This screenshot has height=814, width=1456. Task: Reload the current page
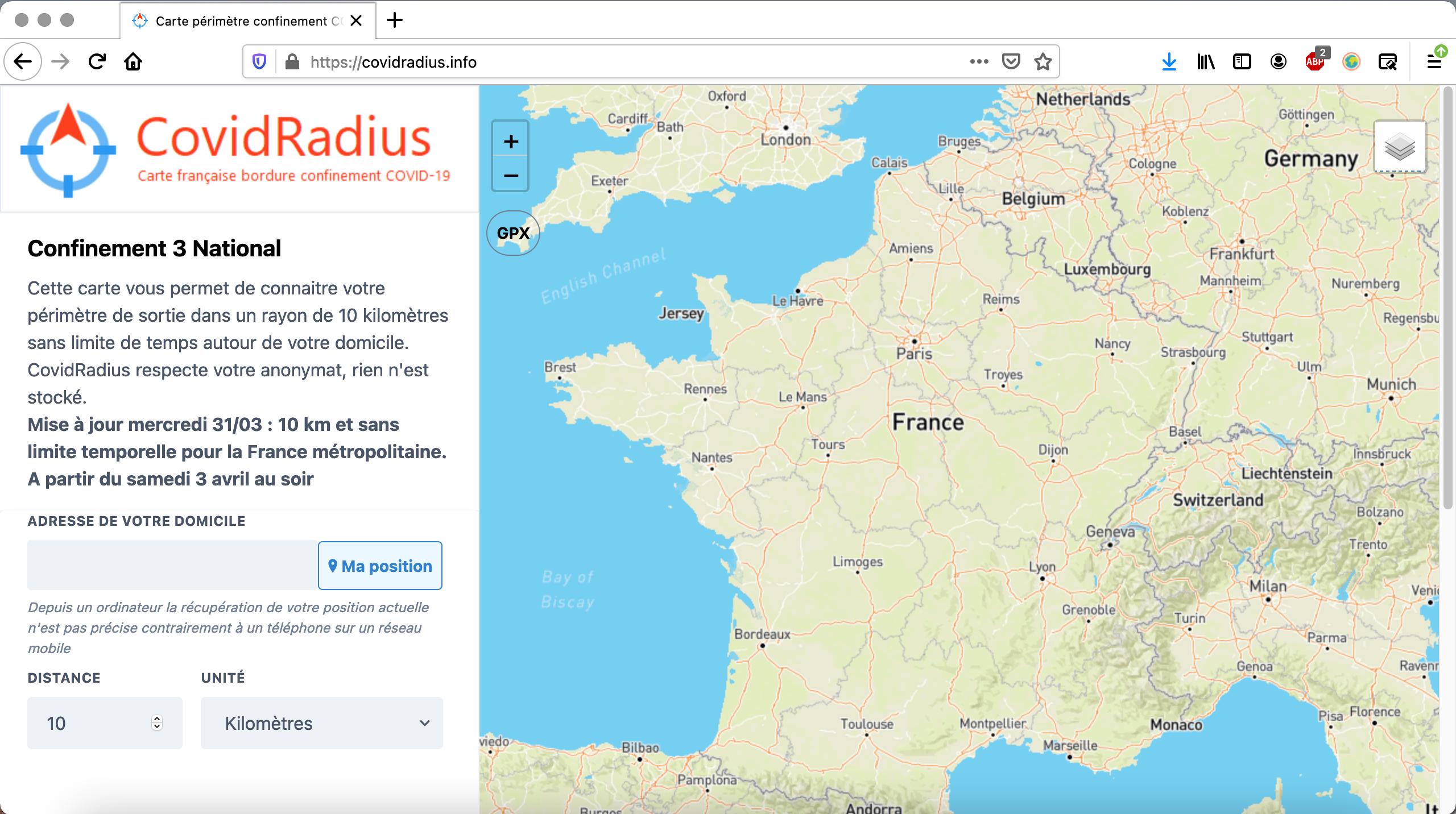pyautogui.click(x=97, y=61)
